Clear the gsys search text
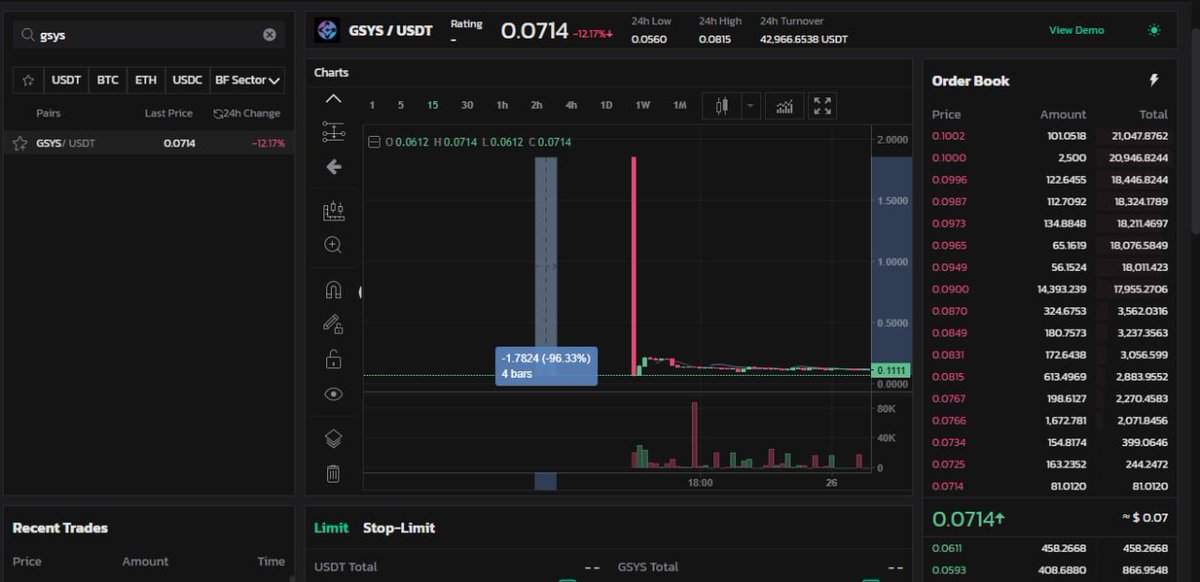Viewport: 1200px width, 582px height. tap(269, 35)
